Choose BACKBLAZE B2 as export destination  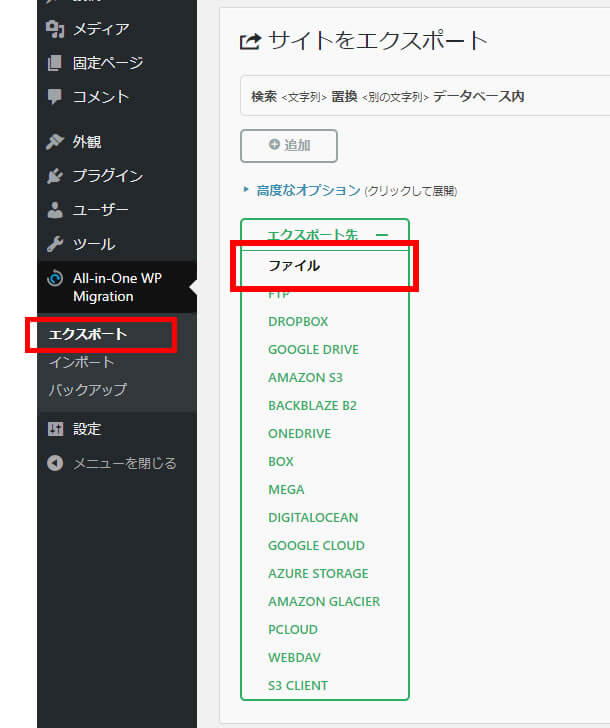312,405
